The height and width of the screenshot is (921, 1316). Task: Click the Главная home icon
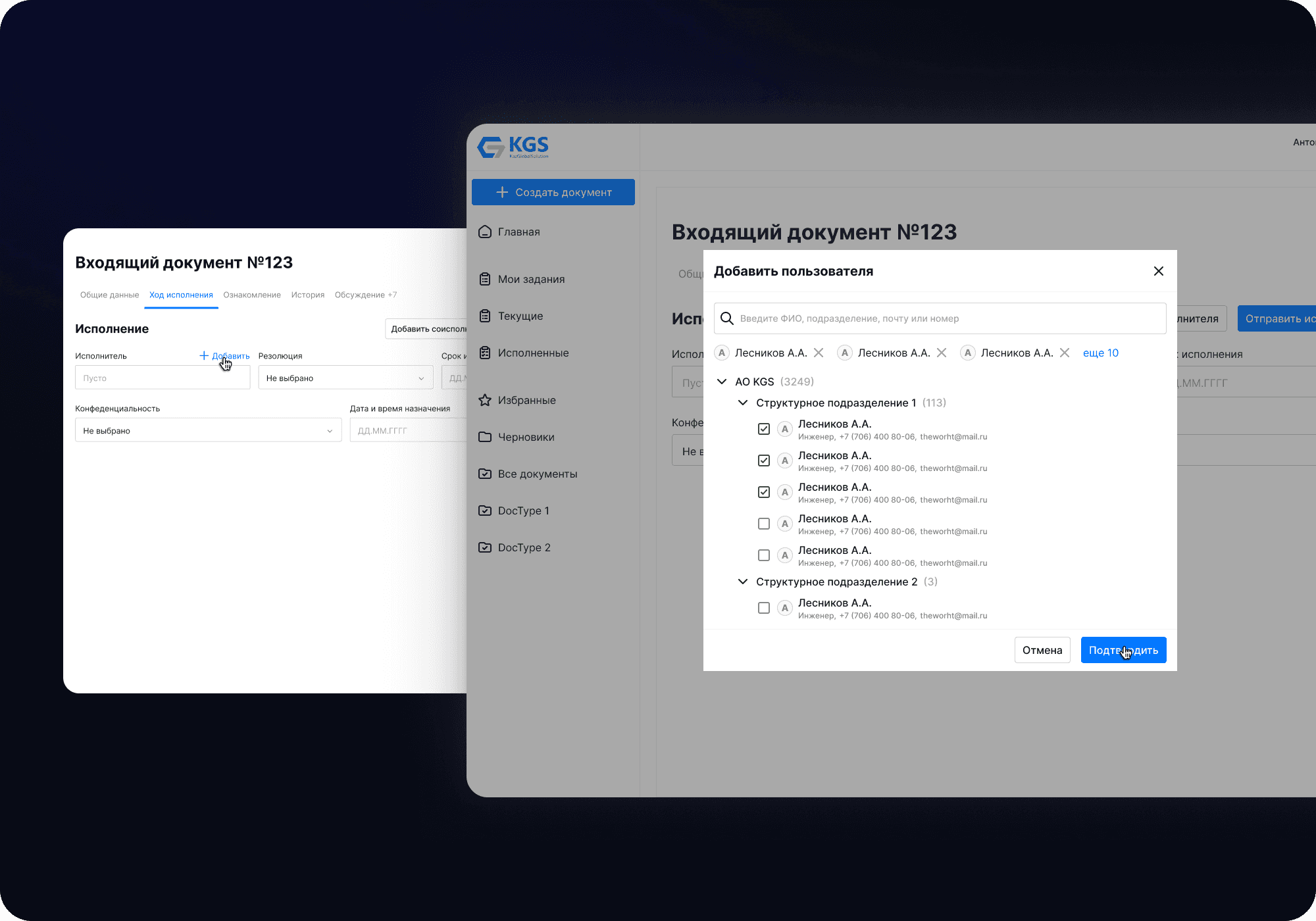click(485, 232)
